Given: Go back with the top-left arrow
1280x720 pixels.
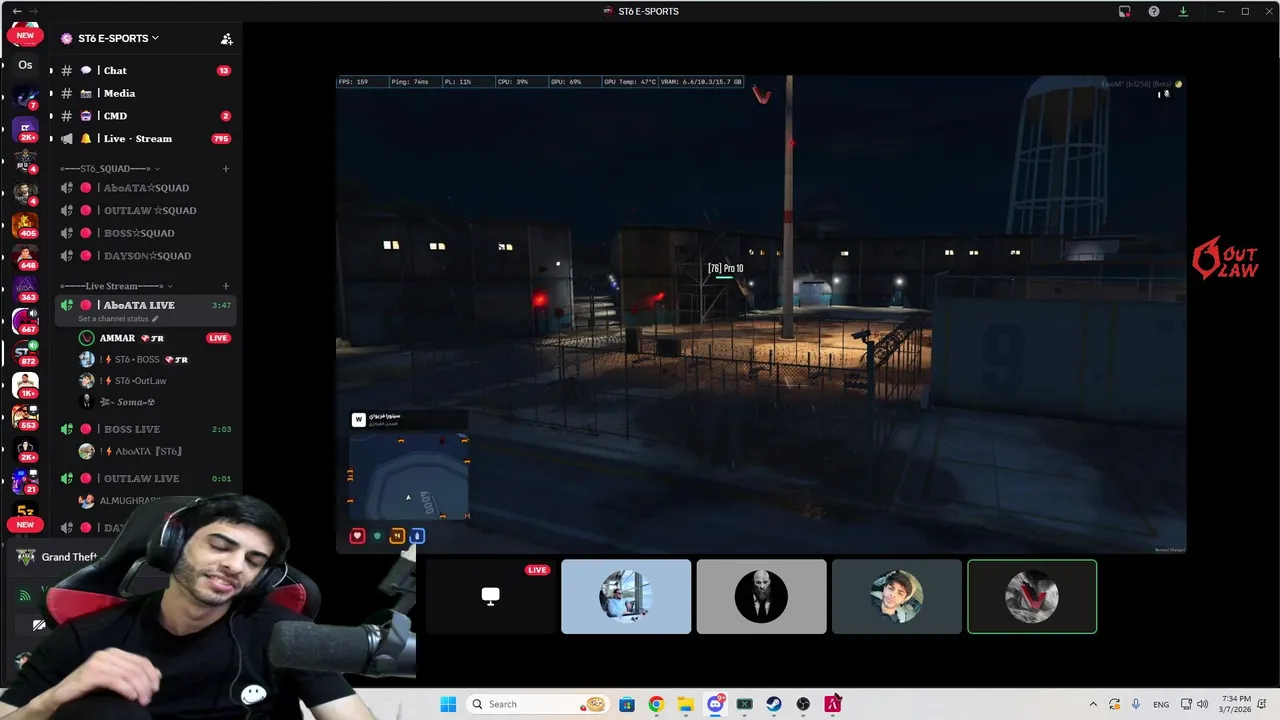Looking at the screenshot, I should (x=17, y=11).
